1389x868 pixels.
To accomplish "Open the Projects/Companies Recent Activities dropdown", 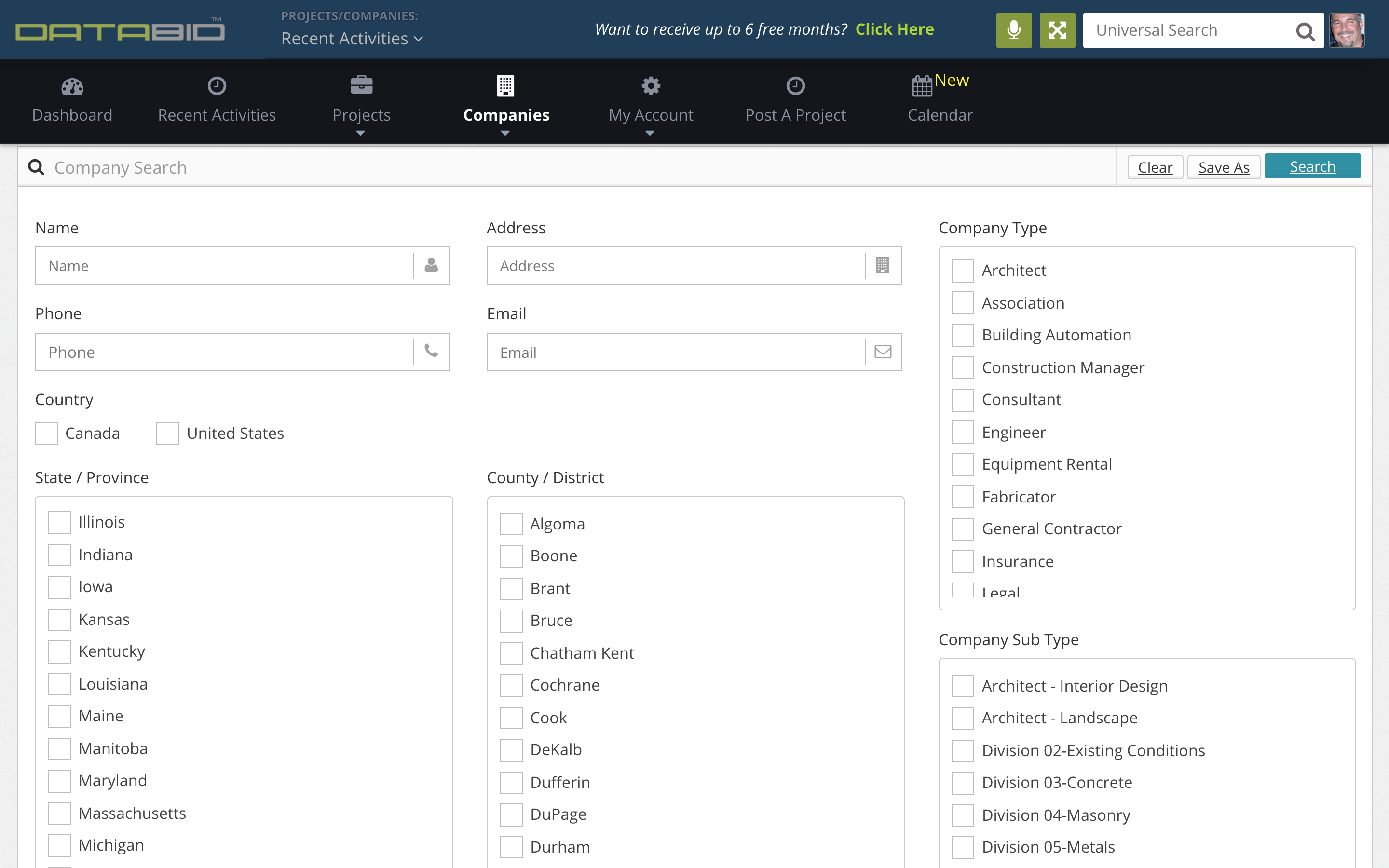I will pos(352,39).
